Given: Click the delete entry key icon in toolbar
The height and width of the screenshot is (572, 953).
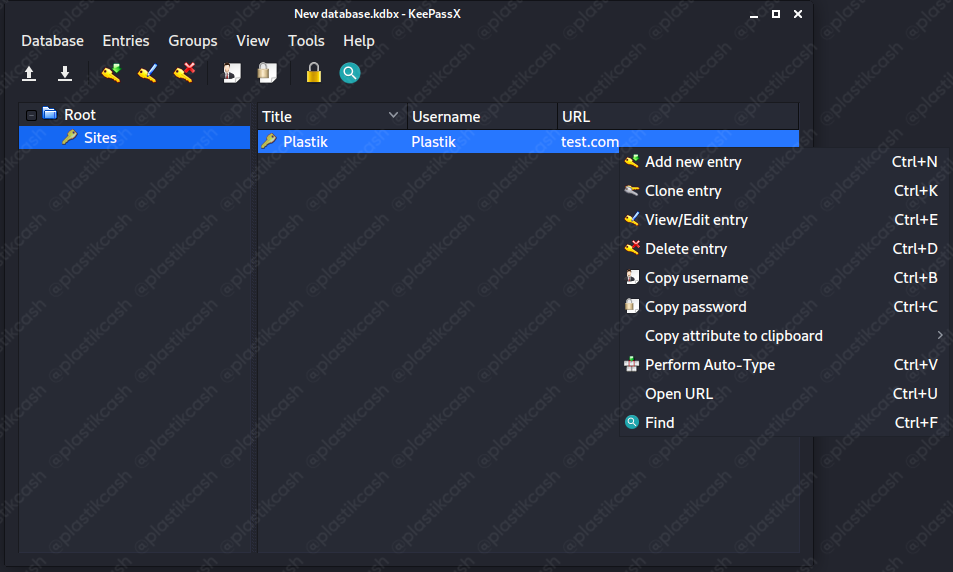Looking at the screenshot, I should [x=184, y=73].
